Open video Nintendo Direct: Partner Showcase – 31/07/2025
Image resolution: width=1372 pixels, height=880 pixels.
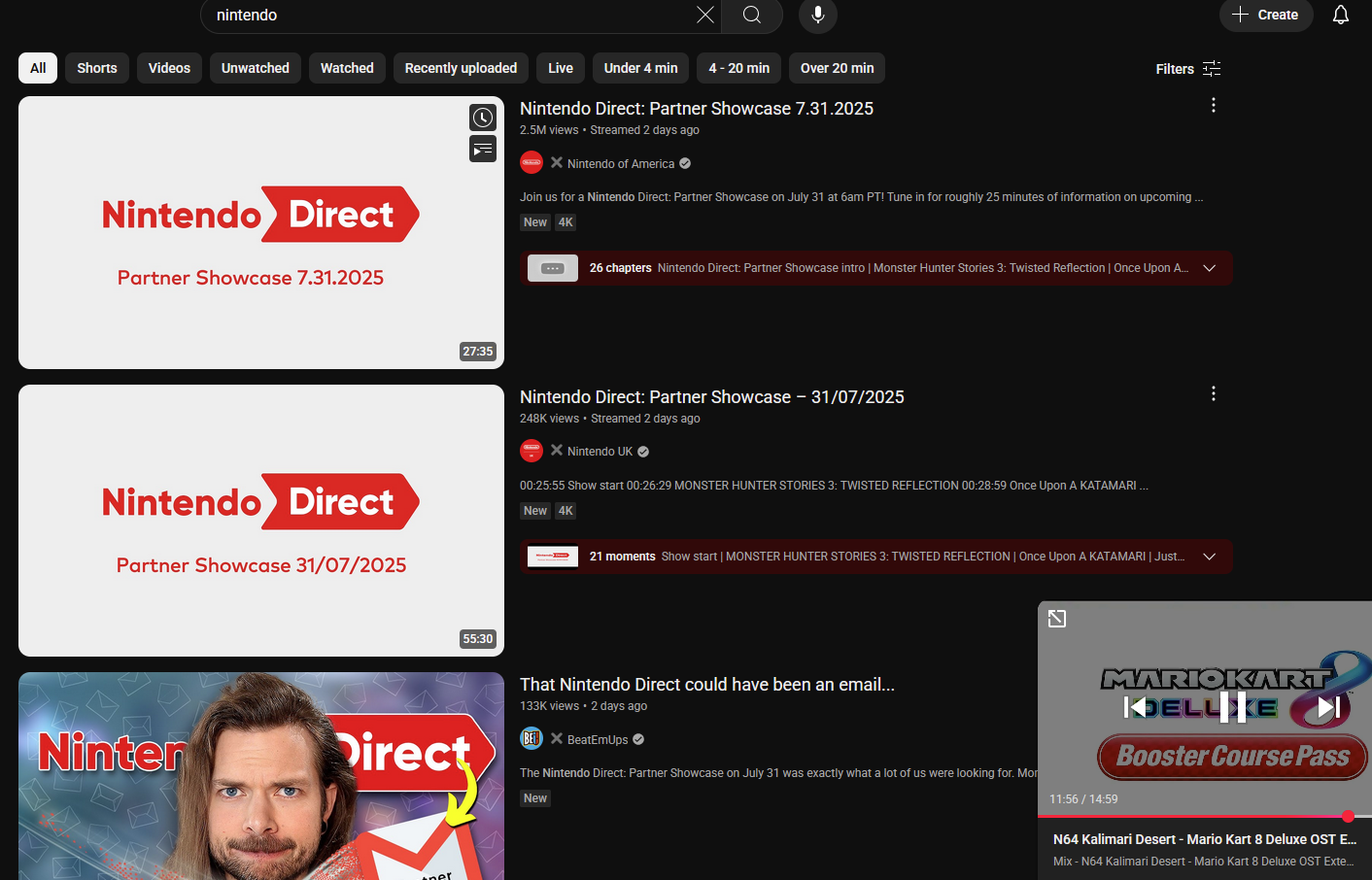click(712, 397)
